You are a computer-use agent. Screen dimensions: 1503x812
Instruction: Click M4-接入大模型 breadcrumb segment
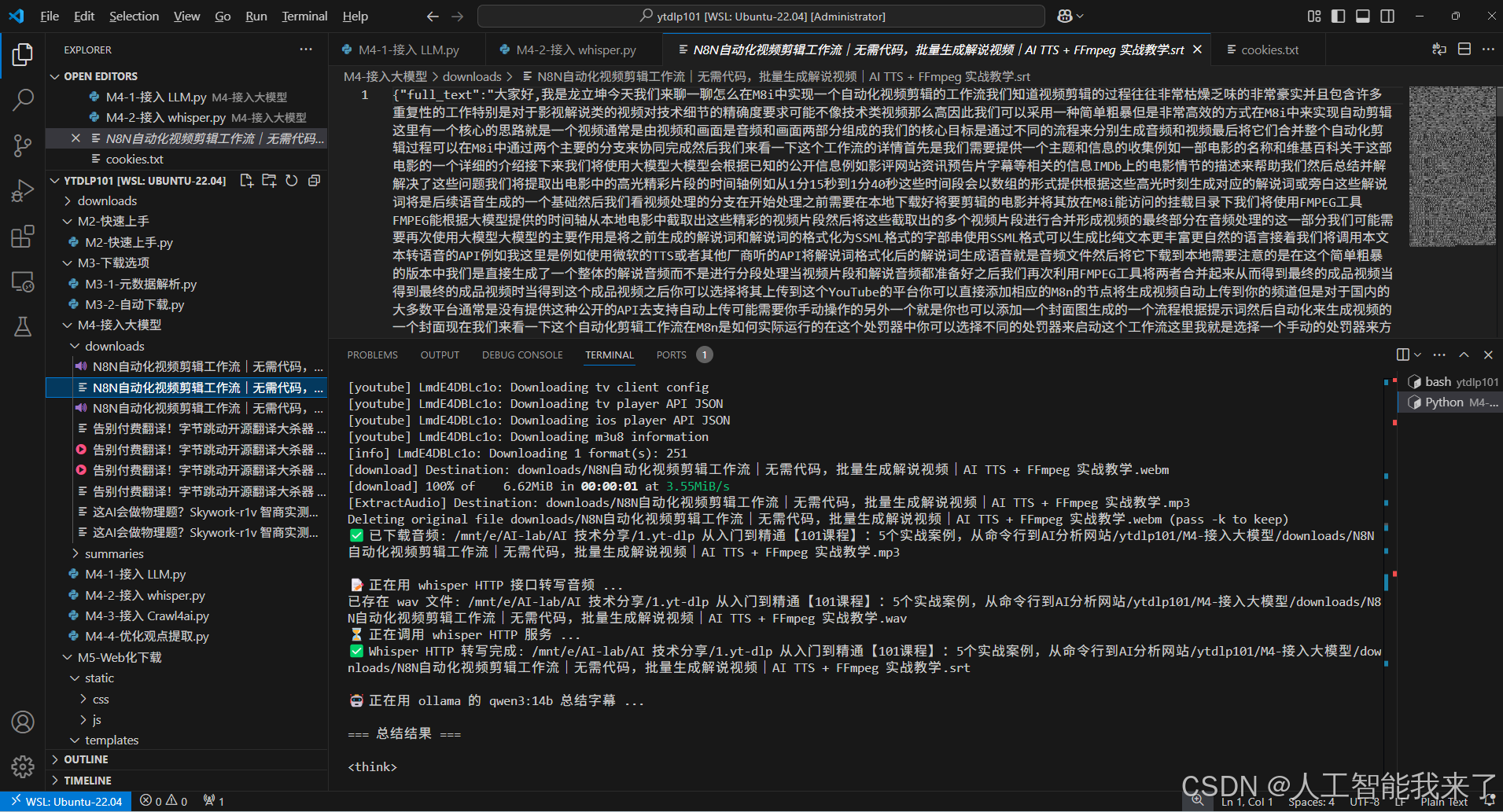click(x=385, y=76)
